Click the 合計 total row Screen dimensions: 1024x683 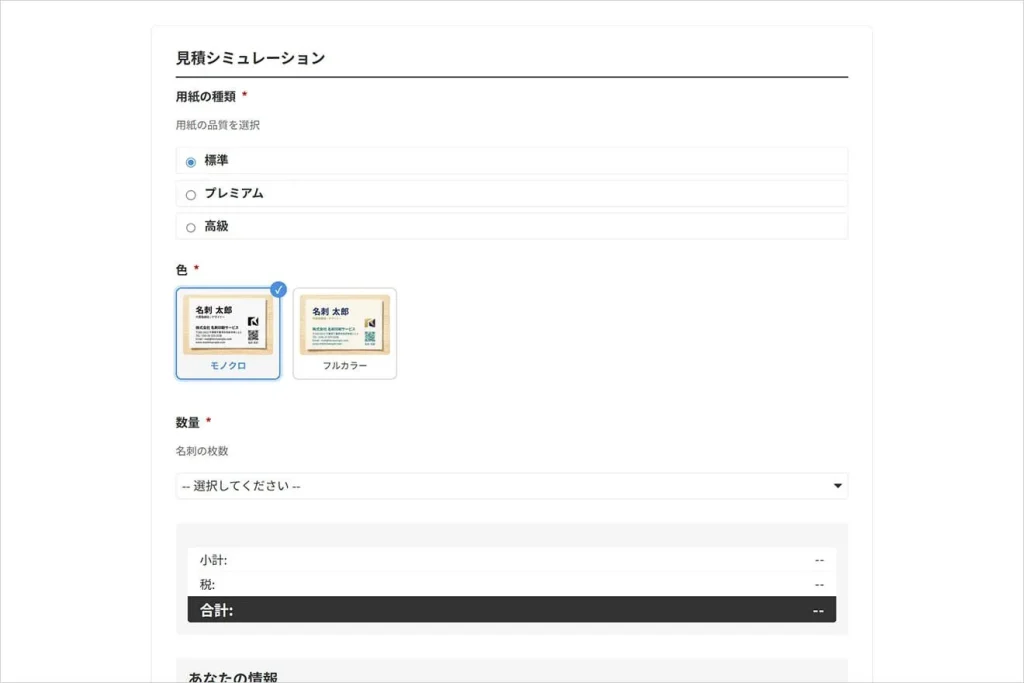[512, 608]
